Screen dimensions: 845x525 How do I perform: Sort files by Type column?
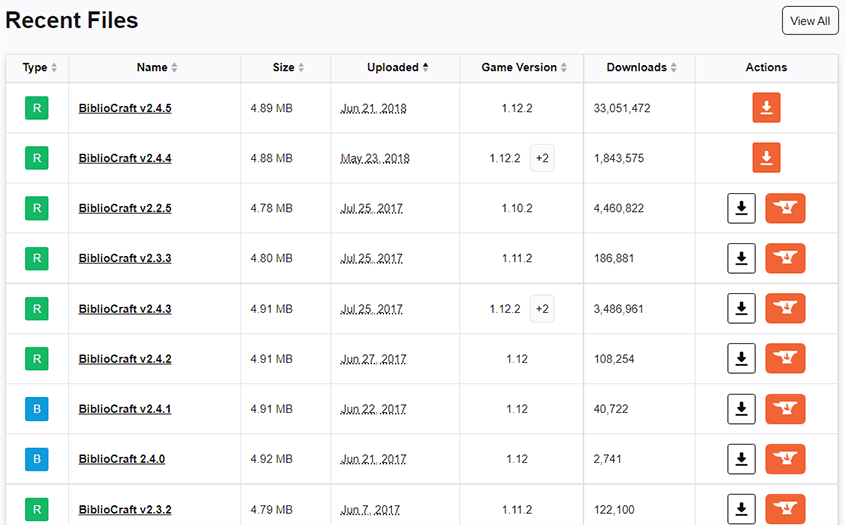(40, 68)
